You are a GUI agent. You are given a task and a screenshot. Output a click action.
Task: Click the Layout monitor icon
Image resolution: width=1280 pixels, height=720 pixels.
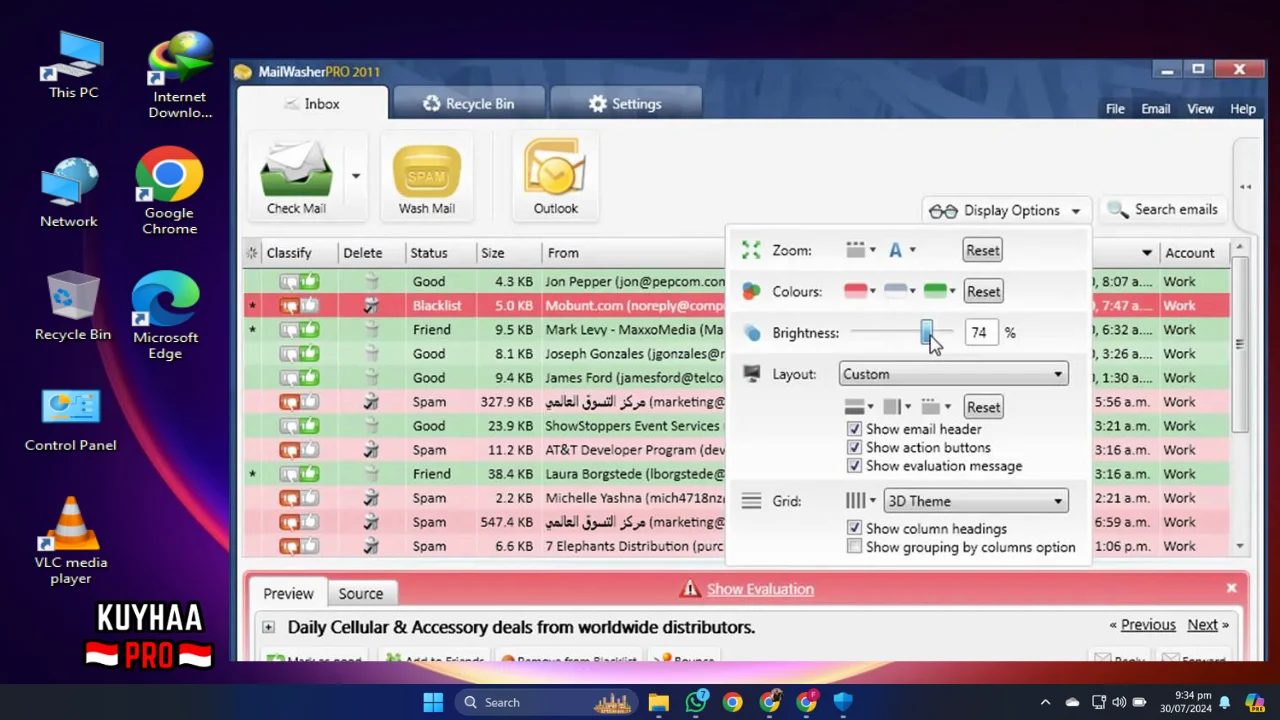(752, 374)
